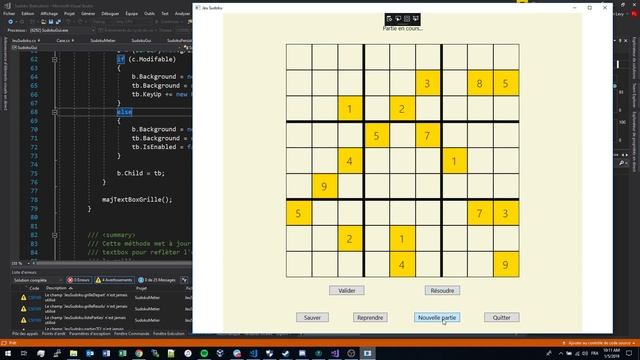Open the Windows notification center icon
The height and width of the screenshot is (360, 640).
629,353
